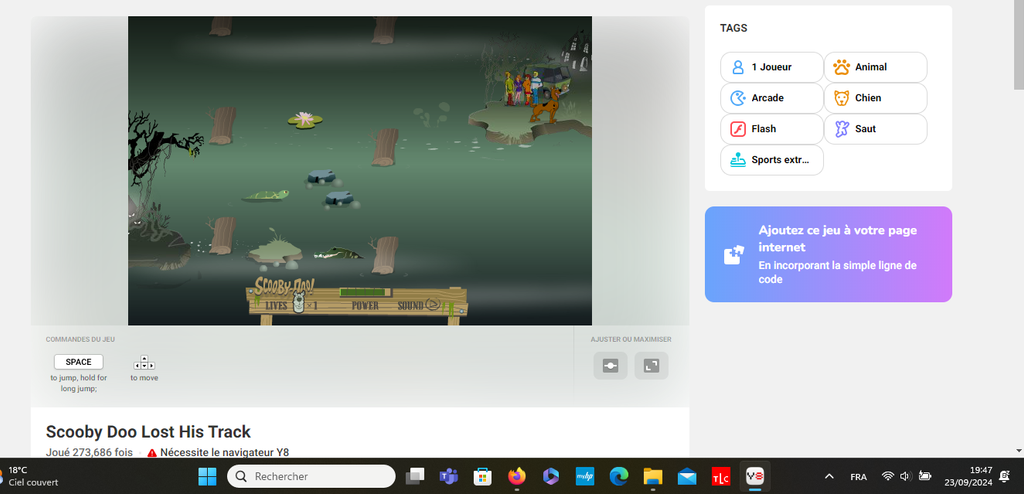Screen dimensions: 1024x494
Task: Click the Arcade tag icon
Action: point(738,98)
